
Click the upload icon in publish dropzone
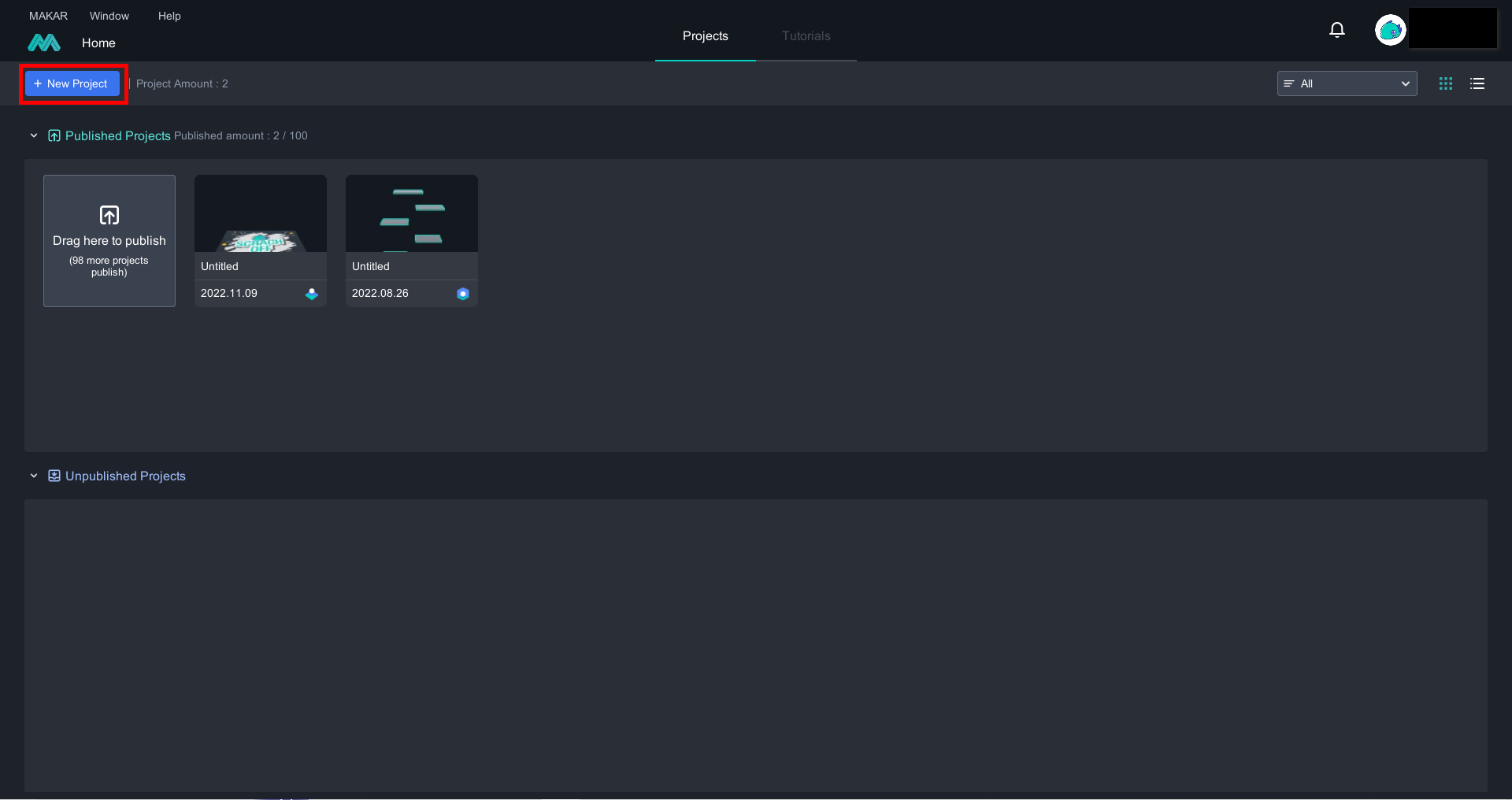pyautogui.click(x=109, y=215)
